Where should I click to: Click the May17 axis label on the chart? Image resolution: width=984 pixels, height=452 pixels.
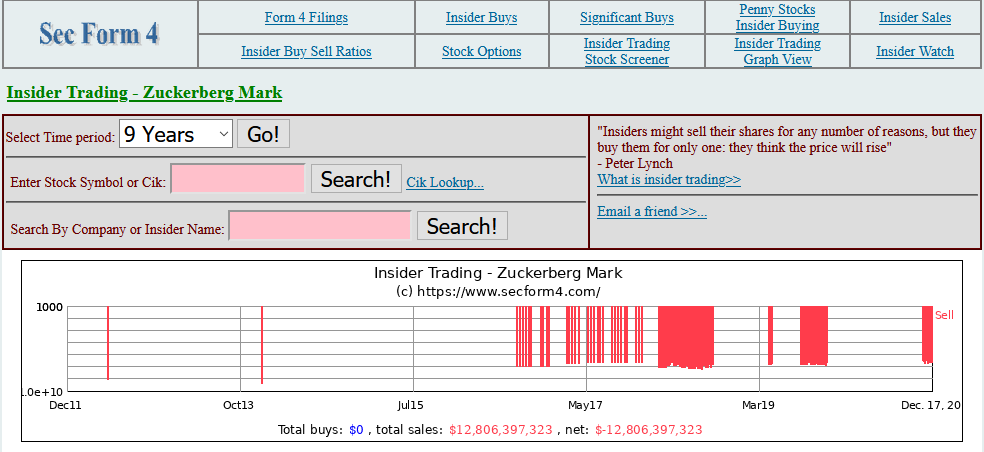click(585, 406)
